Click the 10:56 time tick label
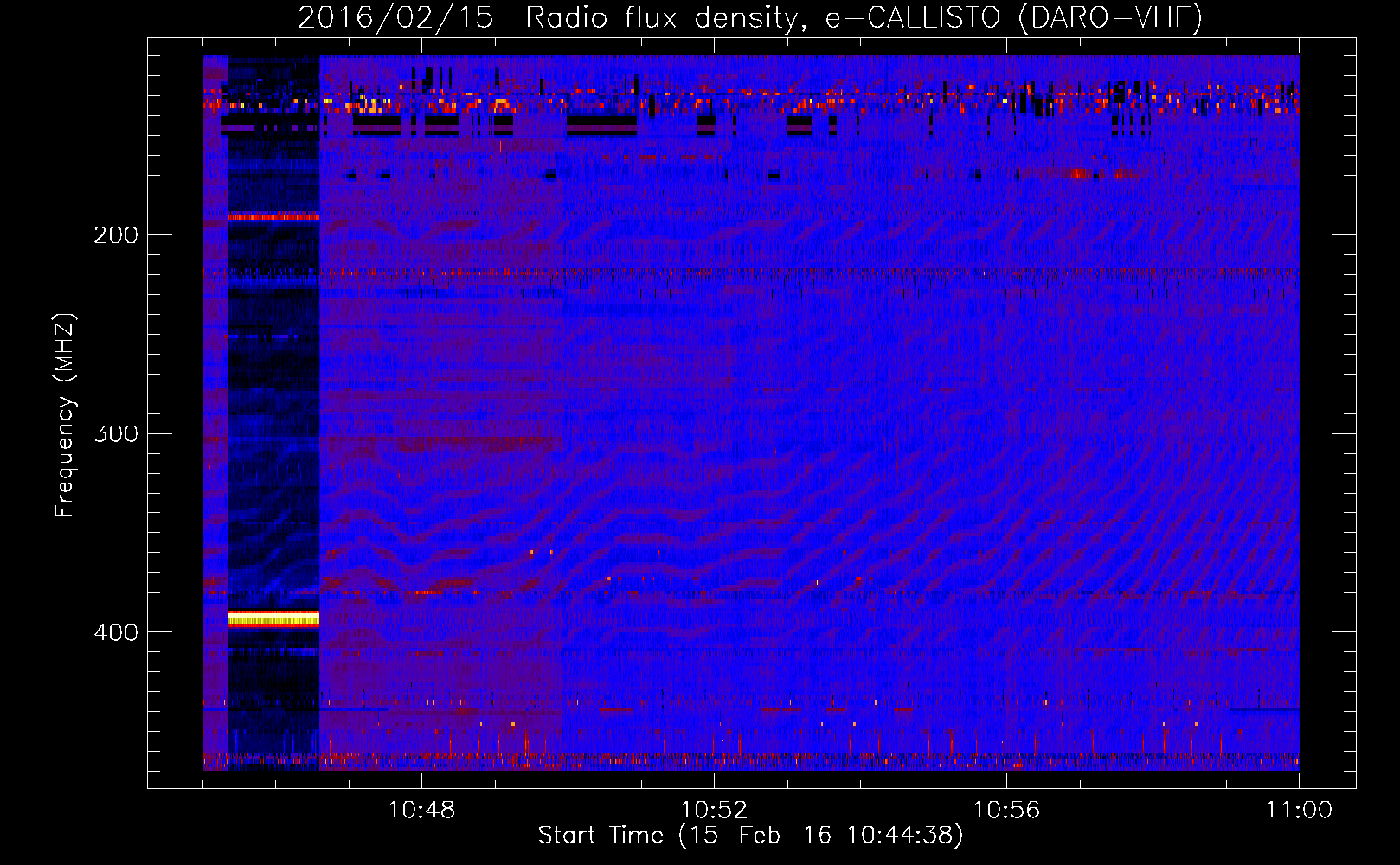This screenshot has height=865, width=1400. (x=1006, y=810)
